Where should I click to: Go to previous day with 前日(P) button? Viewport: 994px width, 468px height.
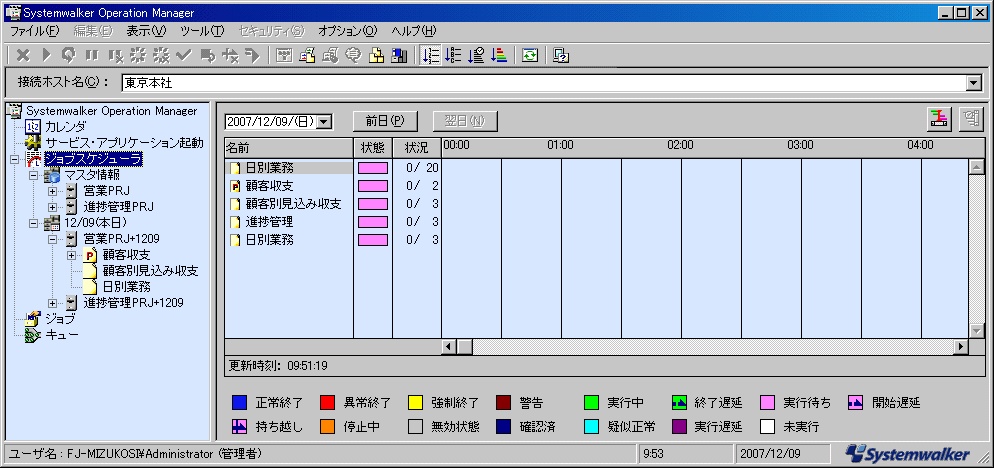point(385,120)
